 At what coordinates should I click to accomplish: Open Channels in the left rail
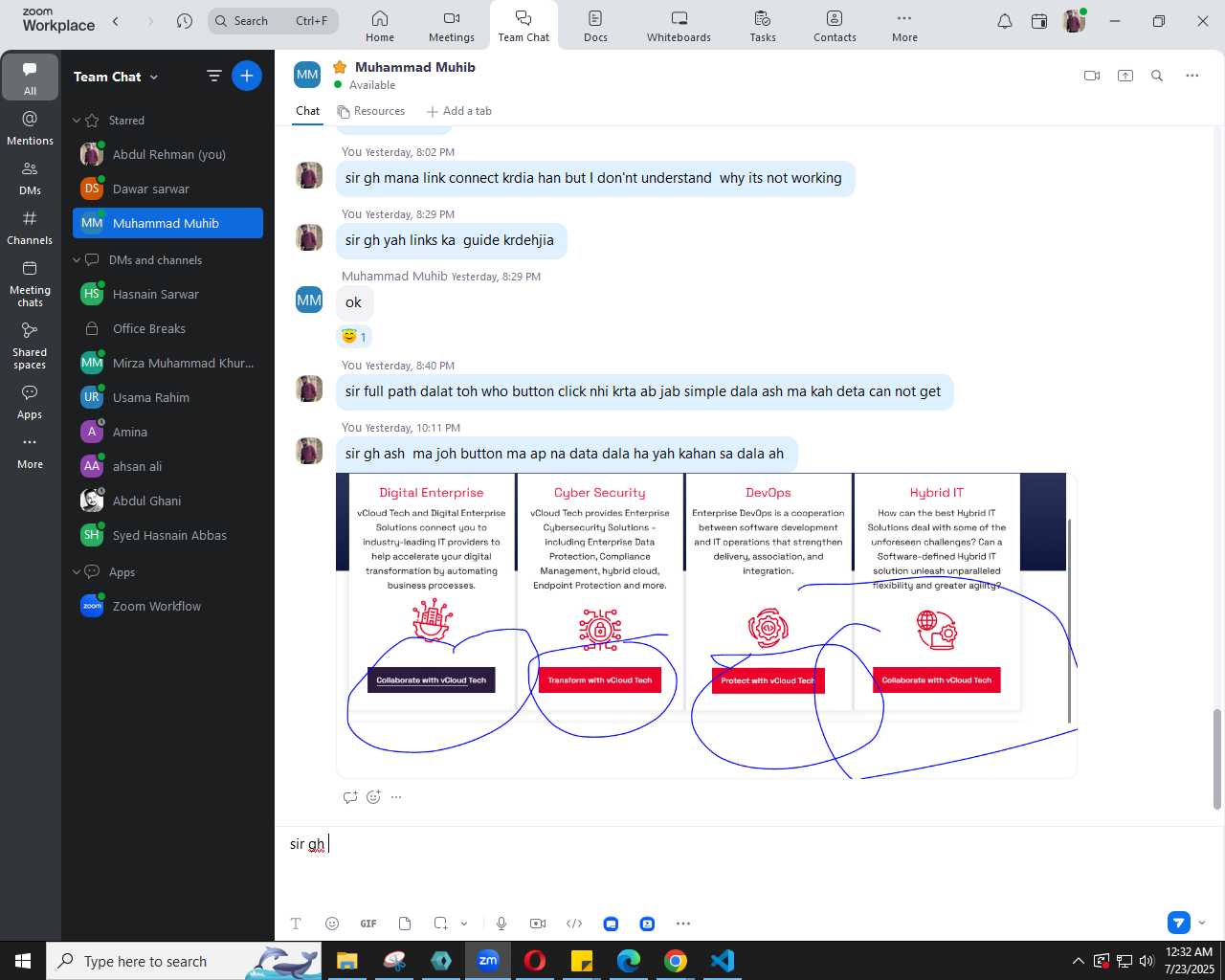(30, 228)
